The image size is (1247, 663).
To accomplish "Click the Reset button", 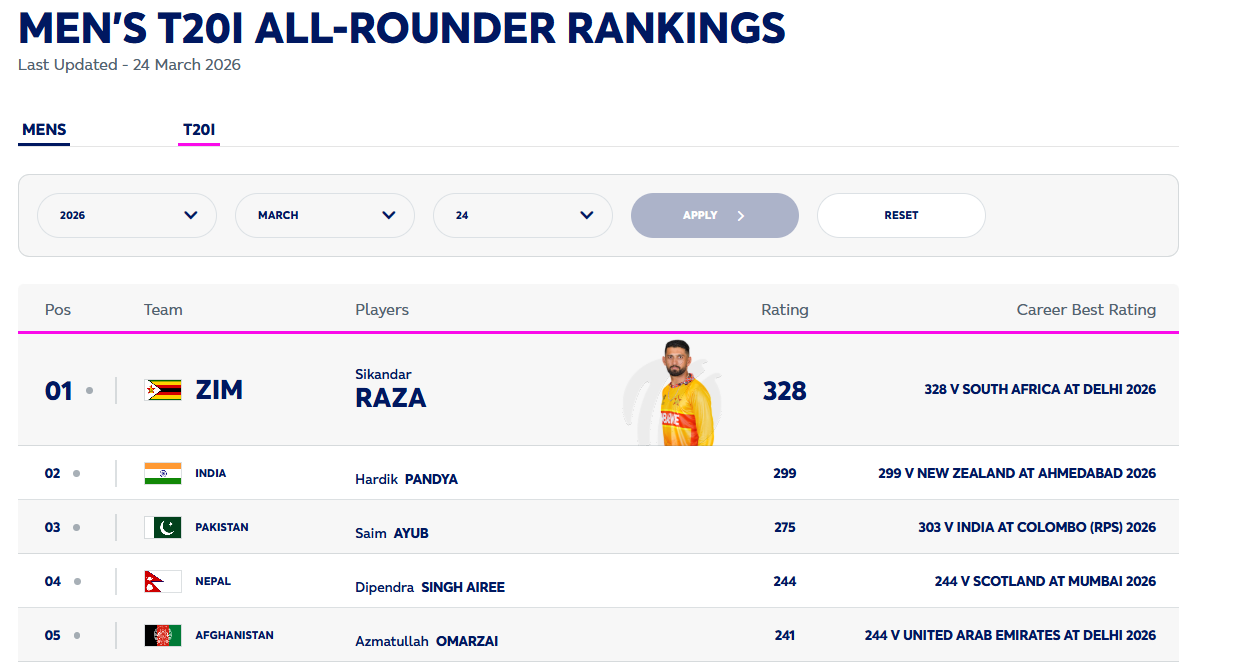I will (901, 215).
